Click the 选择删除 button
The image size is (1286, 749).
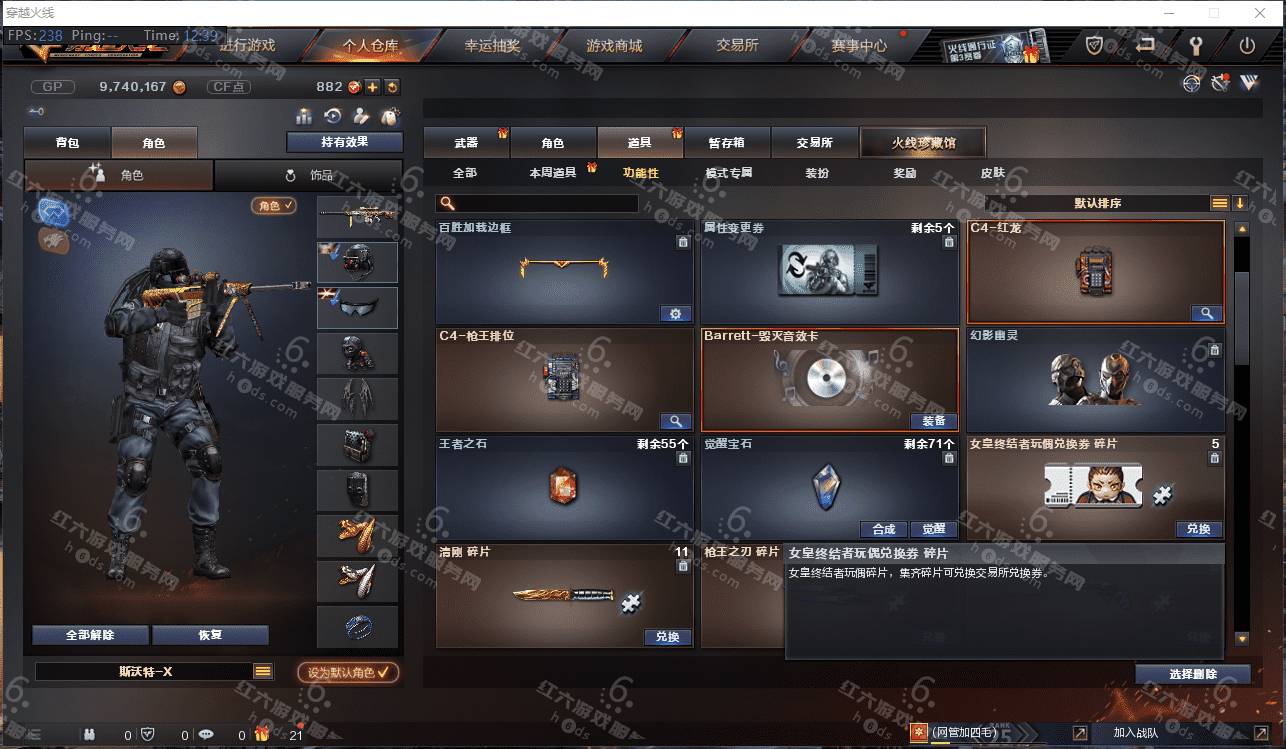(1192, 674)
